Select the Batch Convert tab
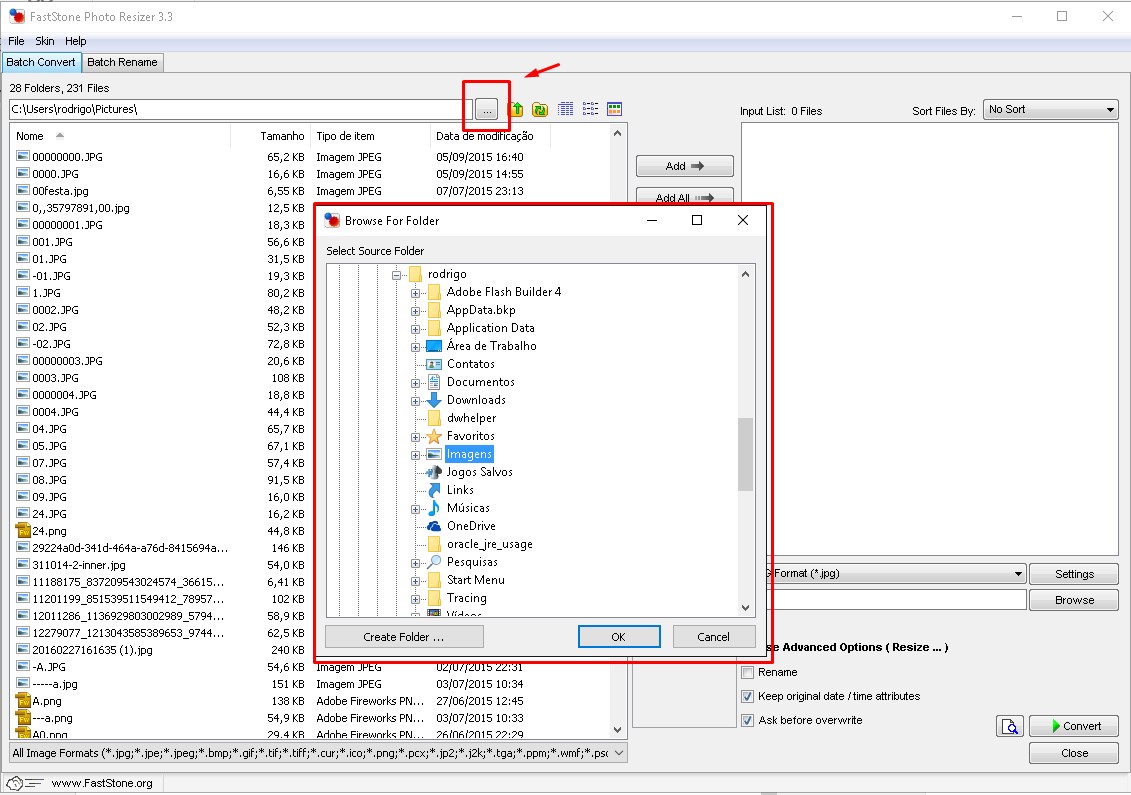Viewport: 1131px width, 795px height. (41, 62)
